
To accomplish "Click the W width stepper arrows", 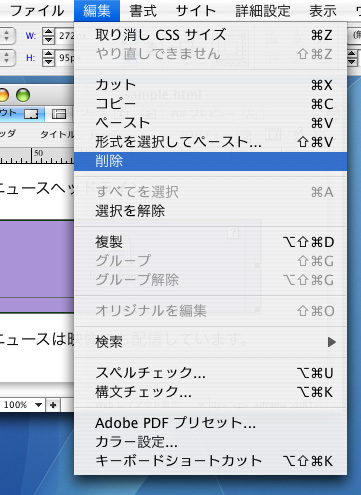I will click(48, 36).
